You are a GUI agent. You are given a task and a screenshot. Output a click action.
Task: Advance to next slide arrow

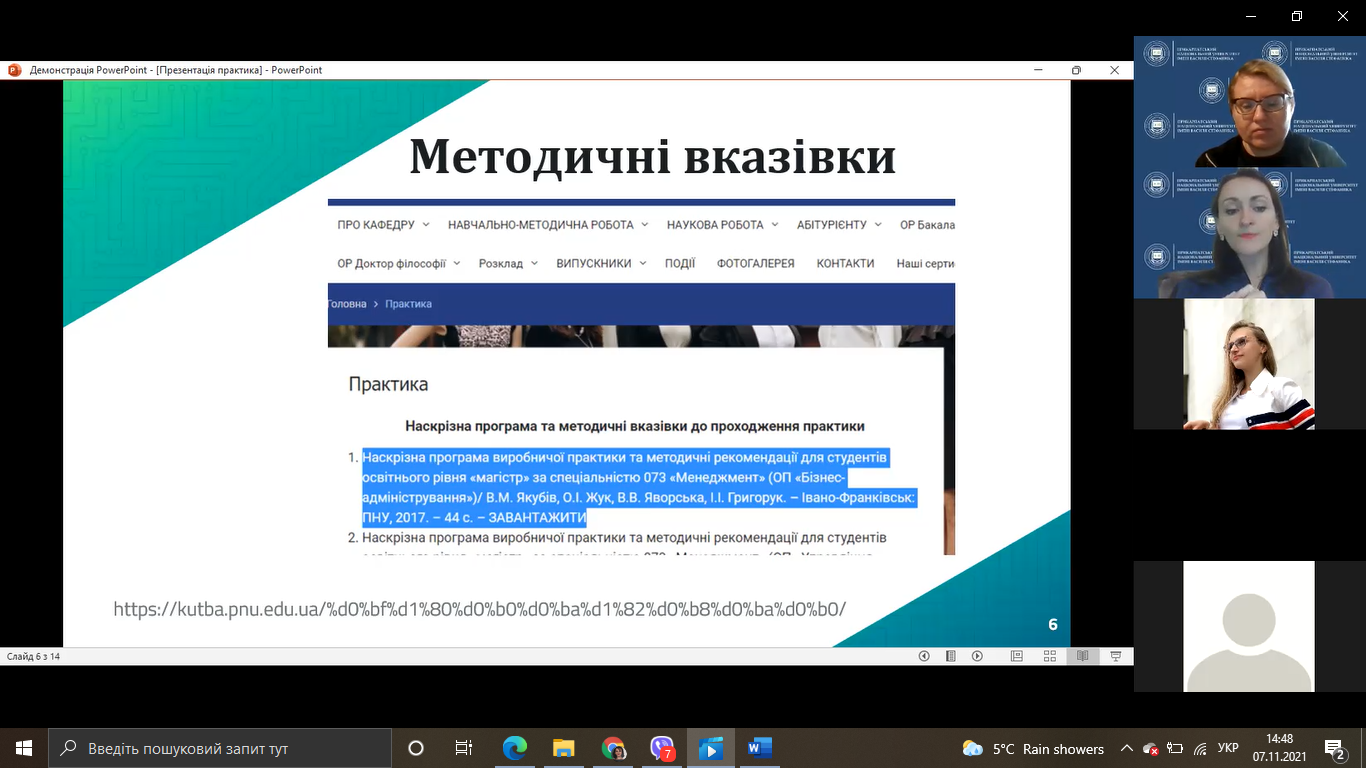[x=977, y=656]
